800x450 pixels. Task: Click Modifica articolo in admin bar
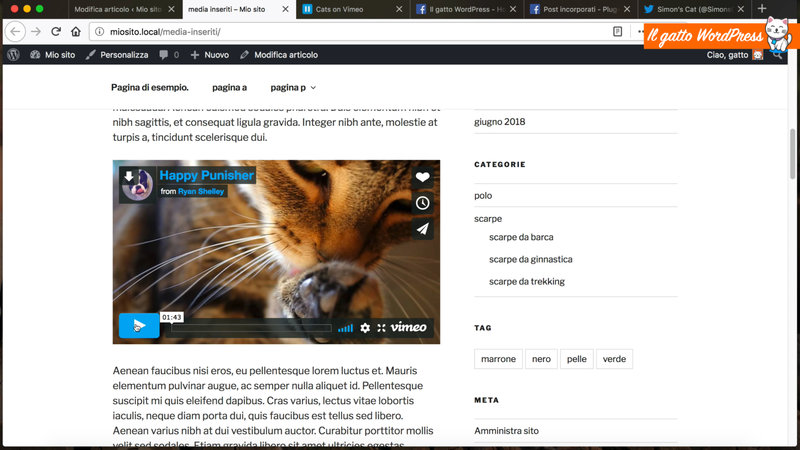pos(279,55)
